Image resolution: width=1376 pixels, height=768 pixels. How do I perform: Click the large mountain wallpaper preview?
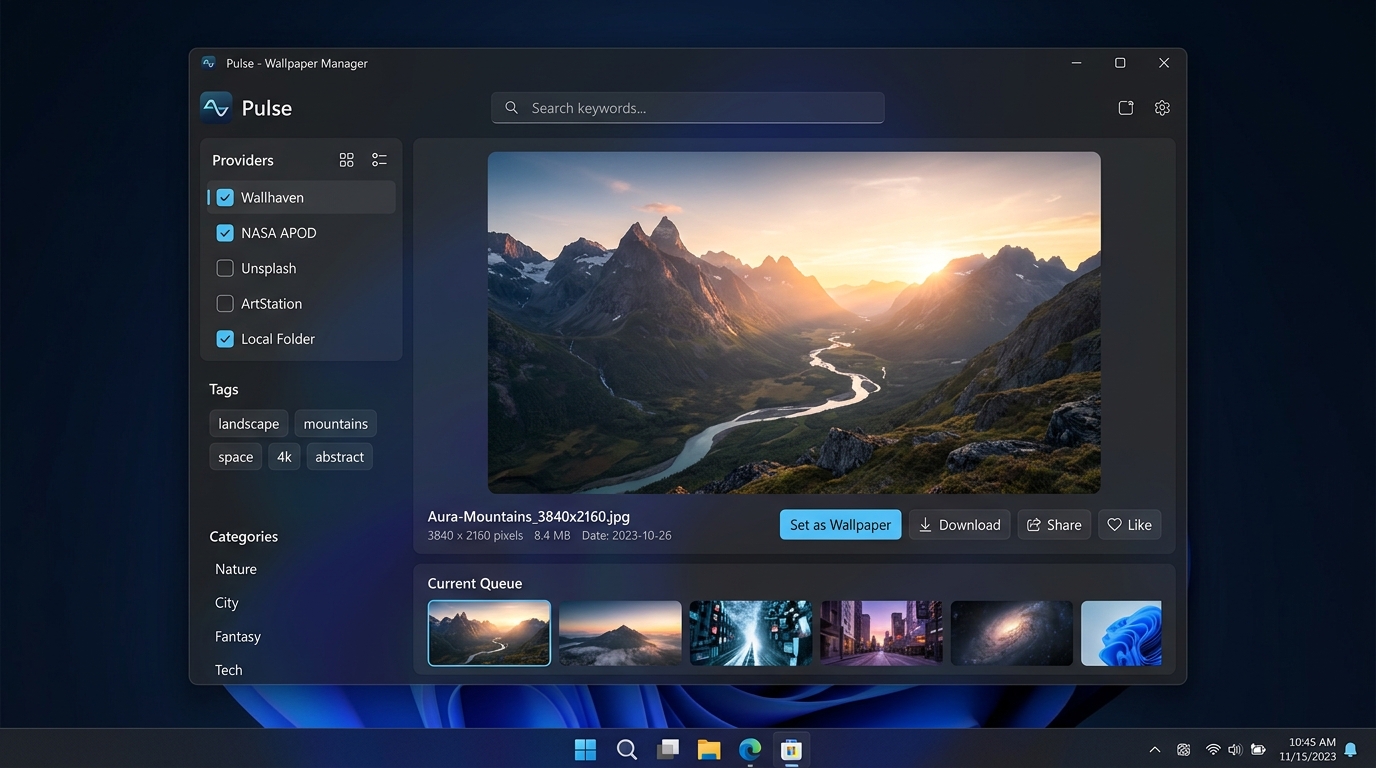[794, 322]
